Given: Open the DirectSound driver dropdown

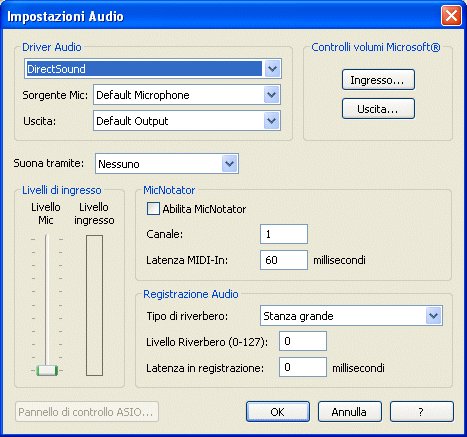Looking at the screenshot, I should tap(153, 69).
